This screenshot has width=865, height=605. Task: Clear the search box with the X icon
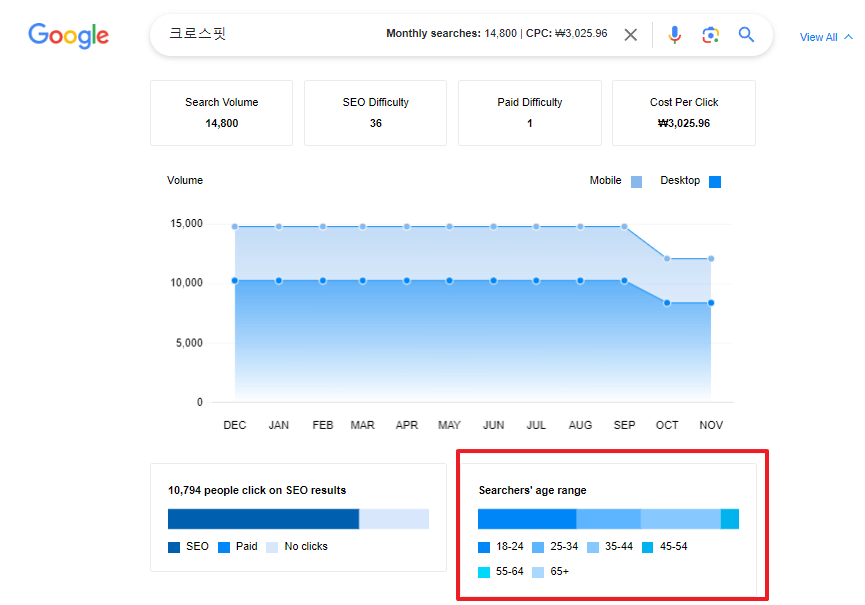631,35
